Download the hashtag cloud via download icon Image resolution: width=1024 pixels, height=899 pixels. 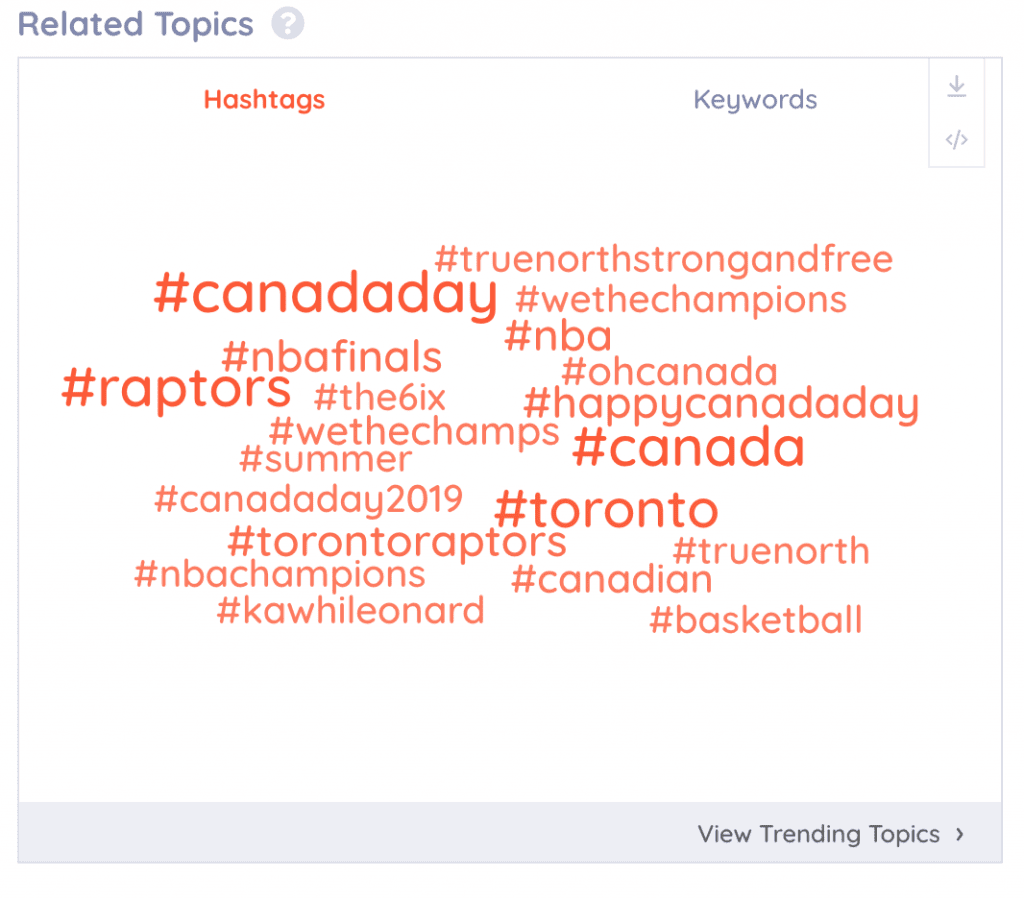[956, 86]
